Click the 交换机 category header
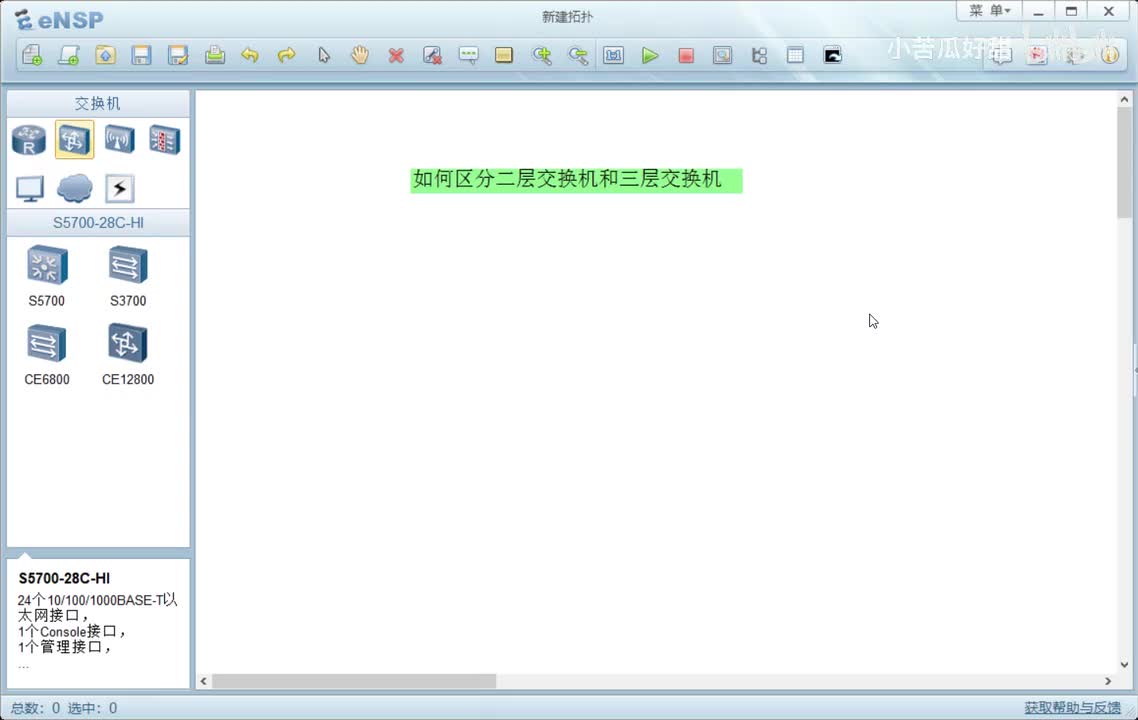 coord(98,103)
